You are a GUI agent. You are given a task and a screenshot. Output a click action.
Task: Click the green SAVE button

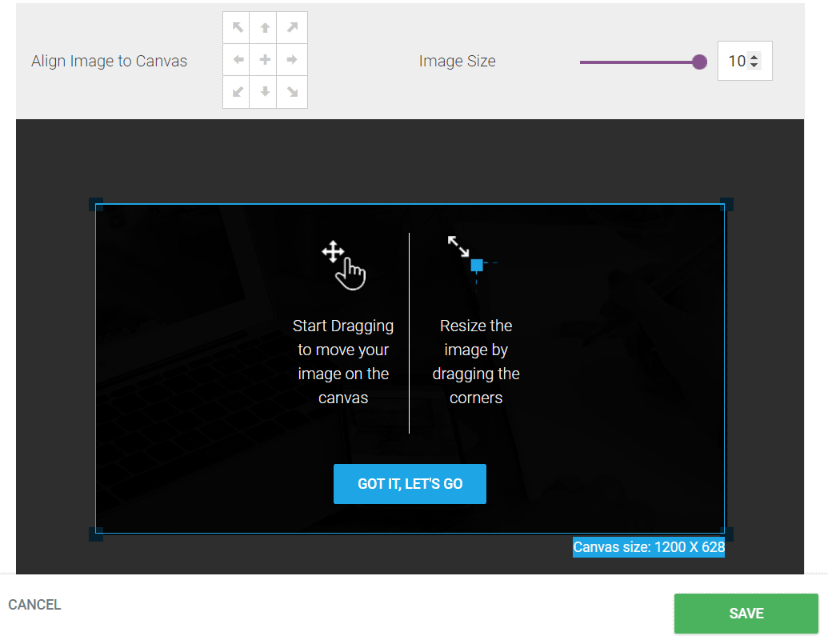pyautogui.click(x=746, y=613)
